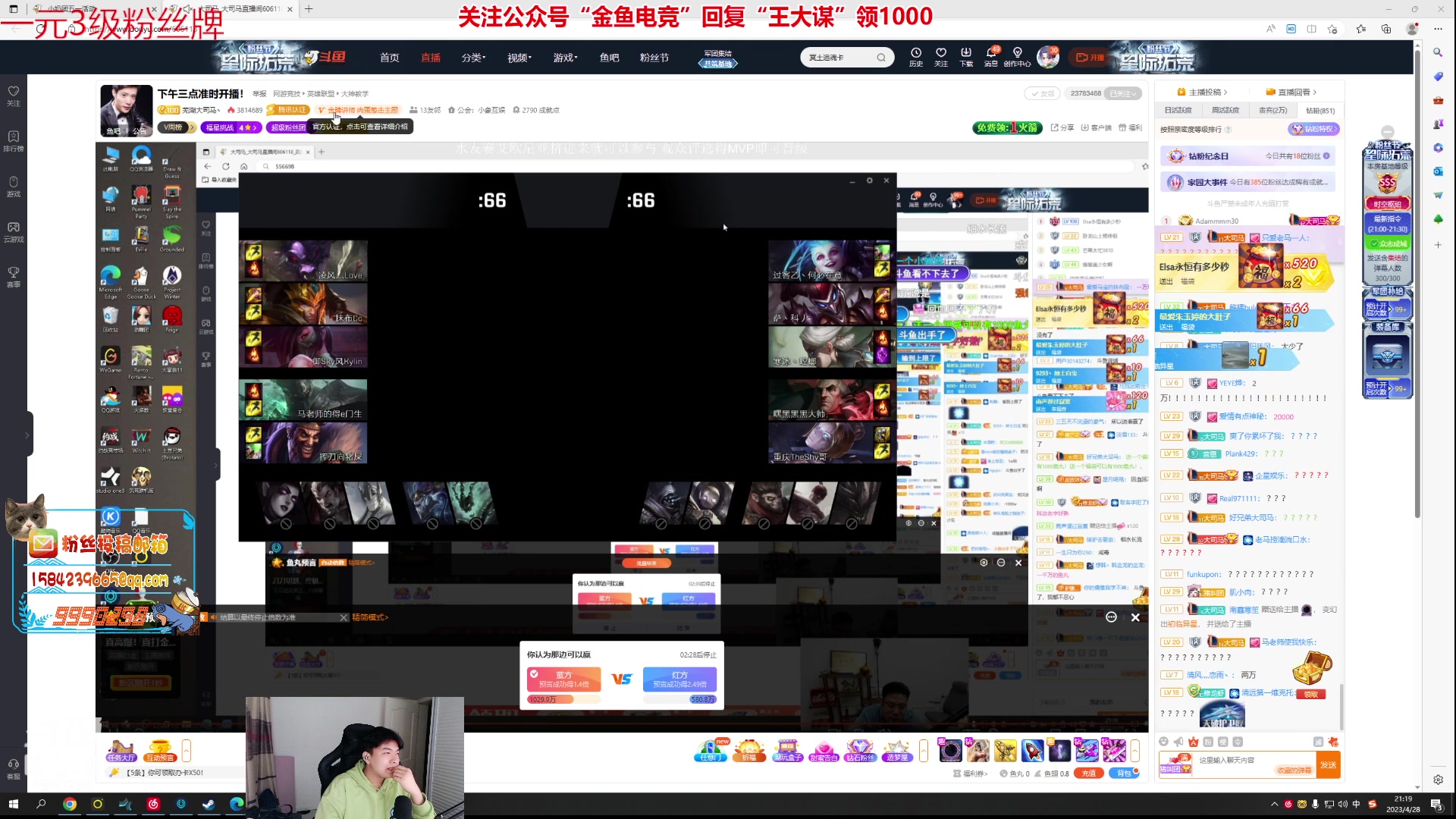1456x819 pixels.
Task: Expand the activity icons chevron beside 造梦屋
Action: pos(924,751)
